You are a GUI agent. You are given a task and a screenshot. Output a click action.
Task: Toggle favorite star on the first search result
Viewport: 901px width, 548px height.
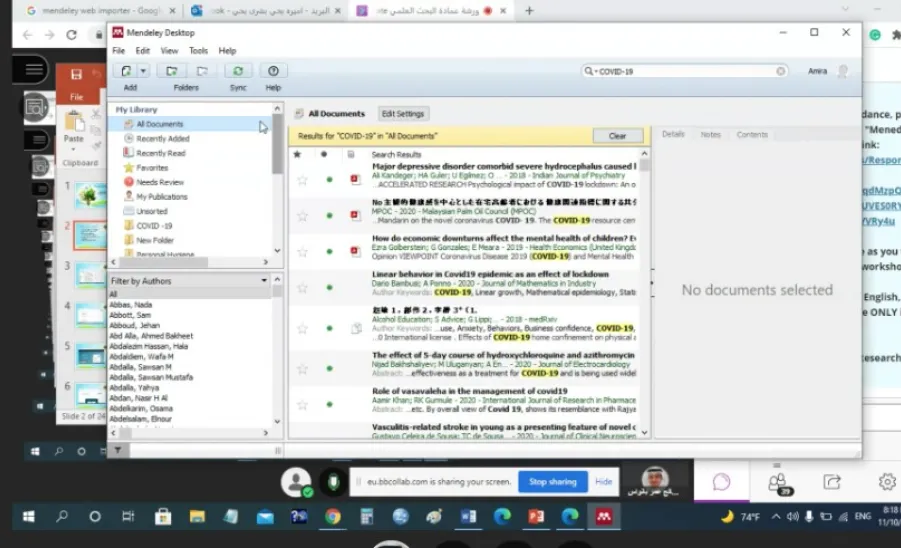[x=302, y=180]
